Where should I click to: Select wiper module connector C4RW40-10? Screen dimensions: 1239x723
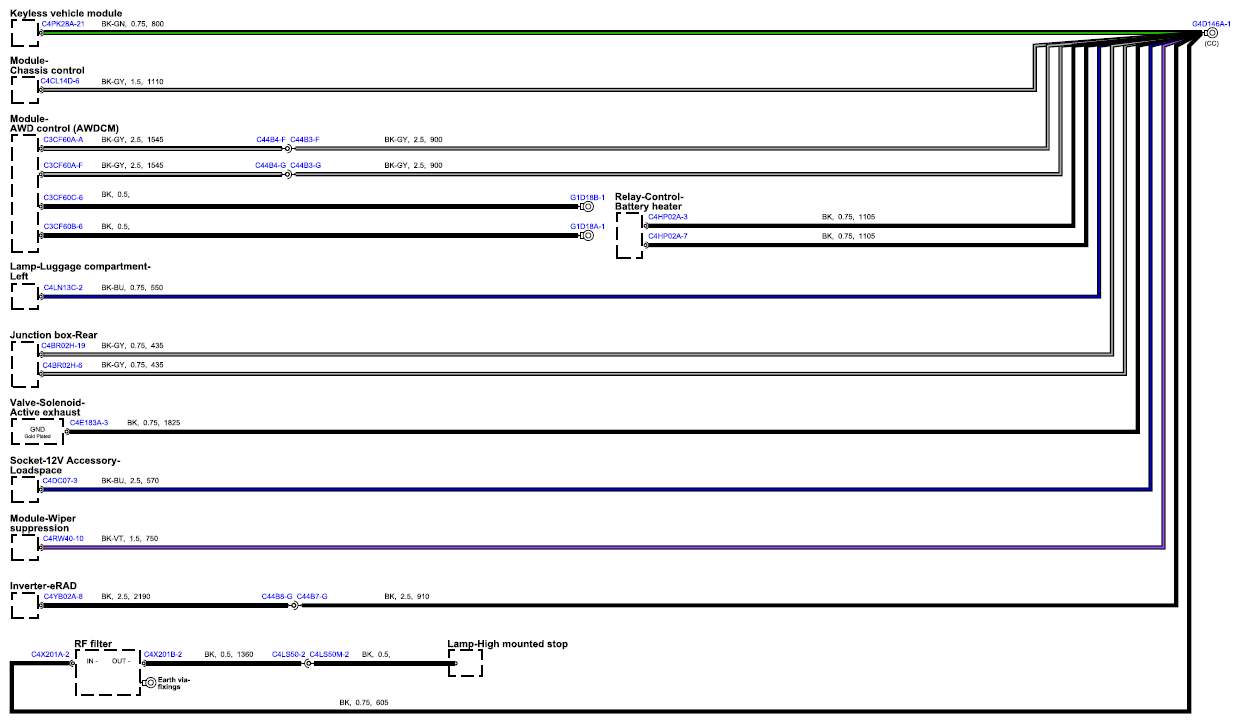pos(63,539)
